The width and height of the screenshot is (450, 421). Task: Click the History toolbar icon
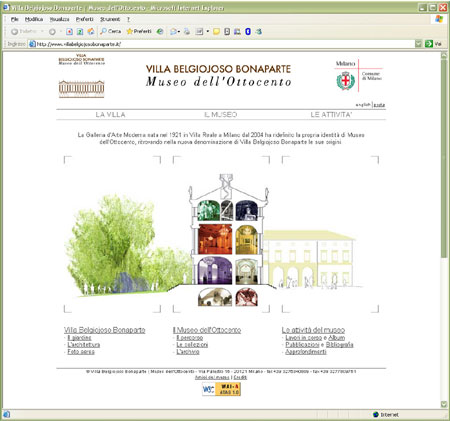(x=160, y=32)
